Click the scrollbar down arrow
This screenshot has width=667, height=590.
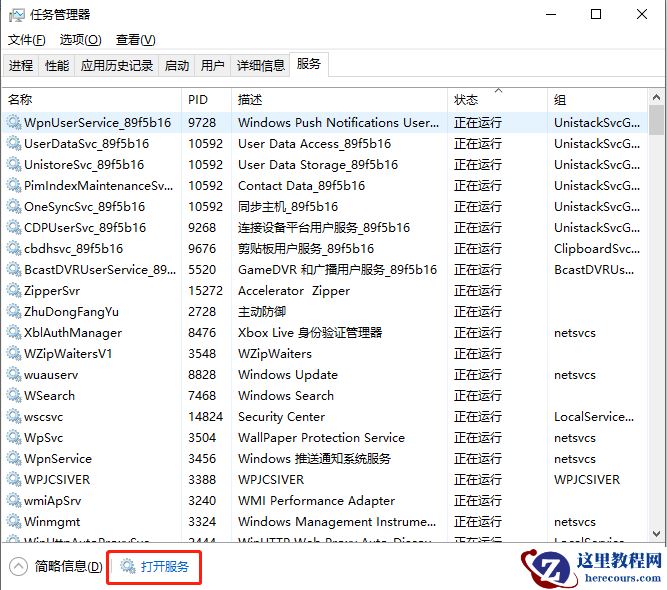coord(656,533)
